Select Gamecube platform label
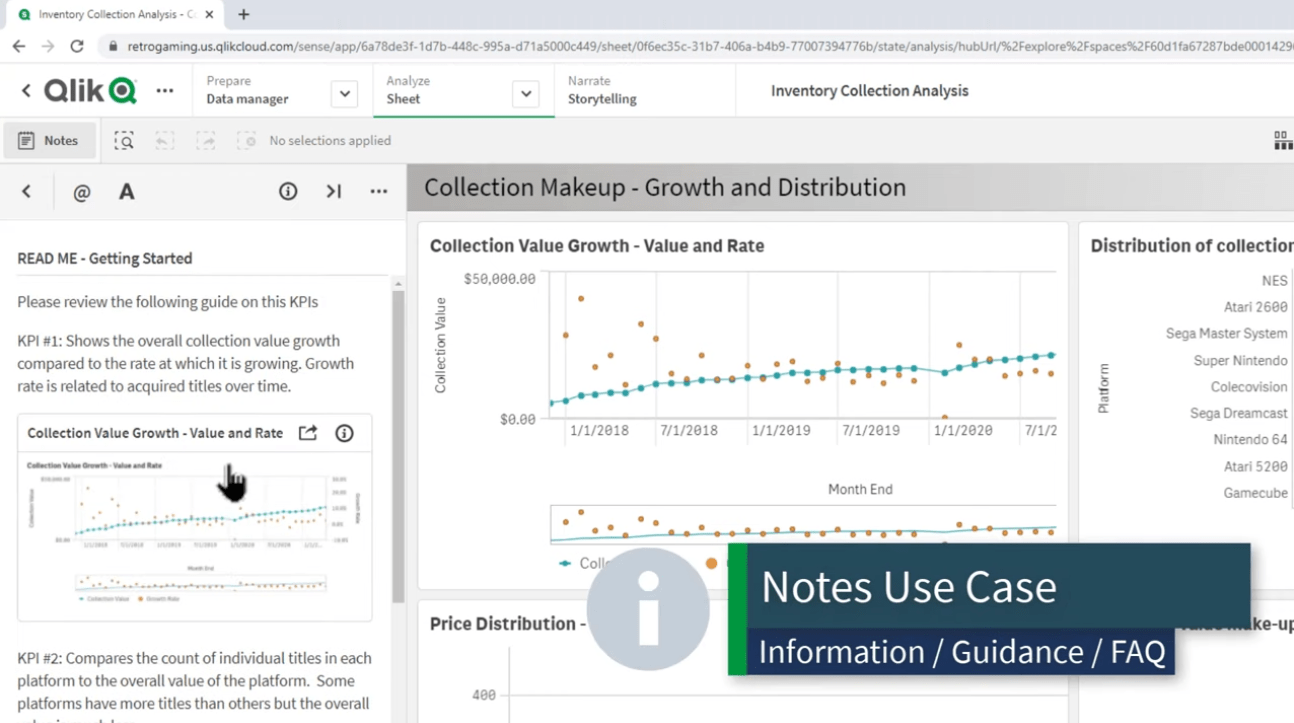Viewport: 1294px width, 723px height. coord(1255,493)
